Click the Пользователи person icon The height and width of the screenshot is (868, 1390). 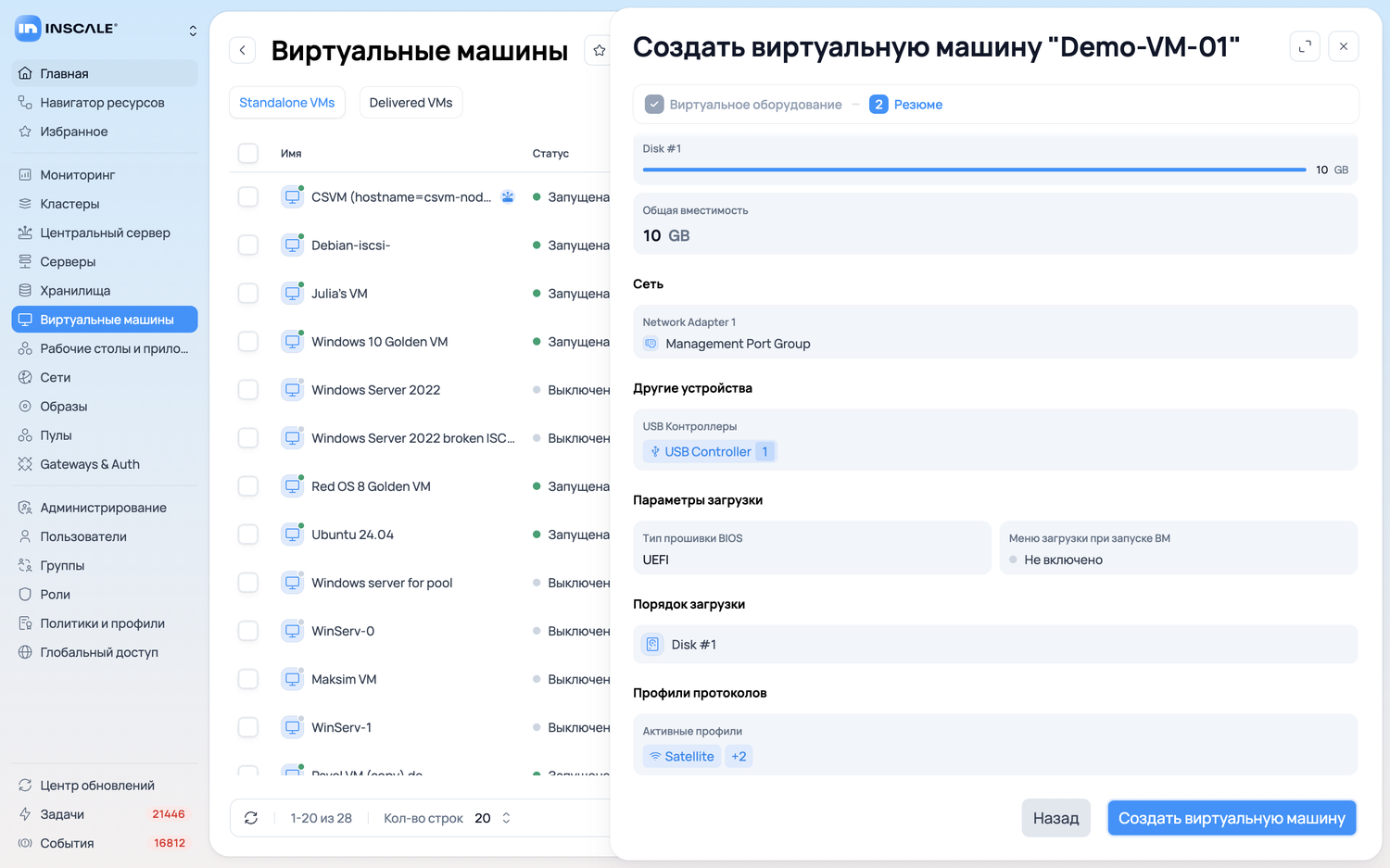point(25,536)
